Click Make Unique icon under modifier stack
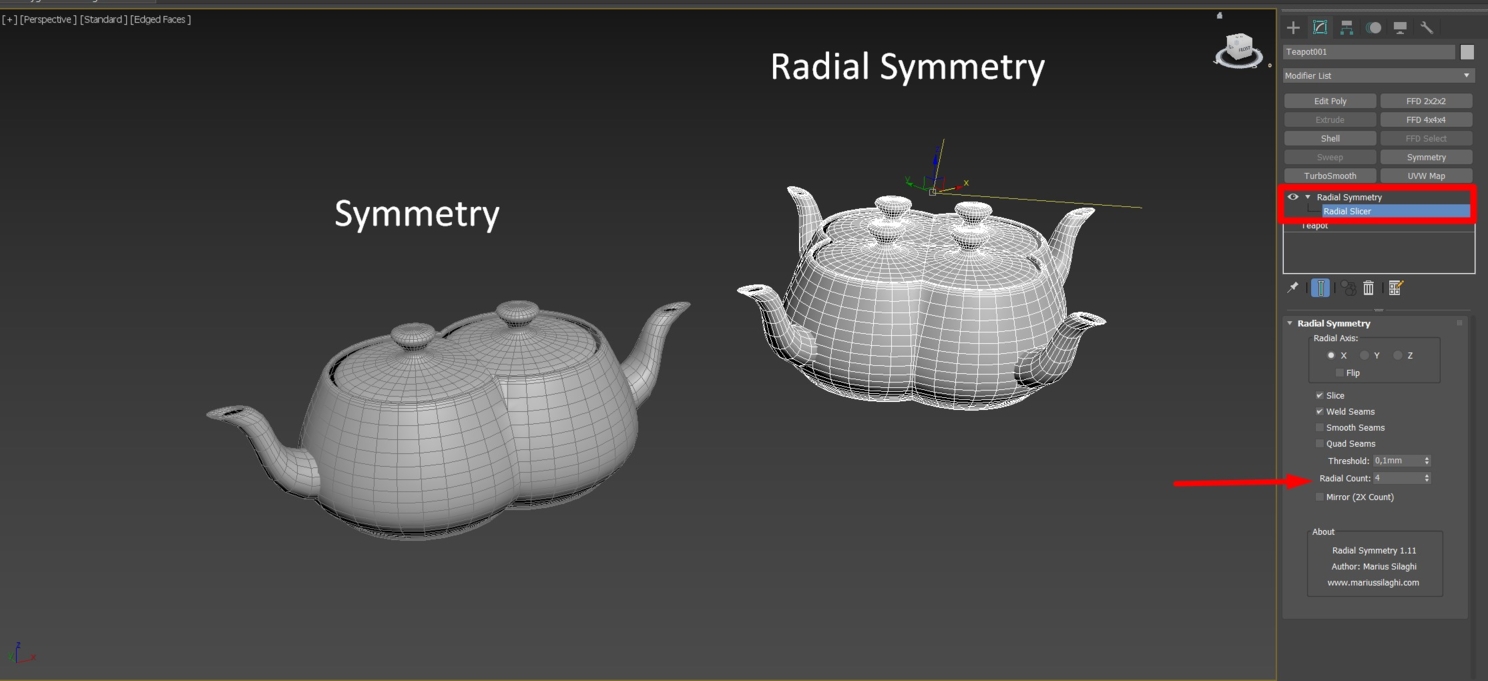The width and height of the screenshot is (1488, 681). pyautogui.click(x=1349, y=288)
